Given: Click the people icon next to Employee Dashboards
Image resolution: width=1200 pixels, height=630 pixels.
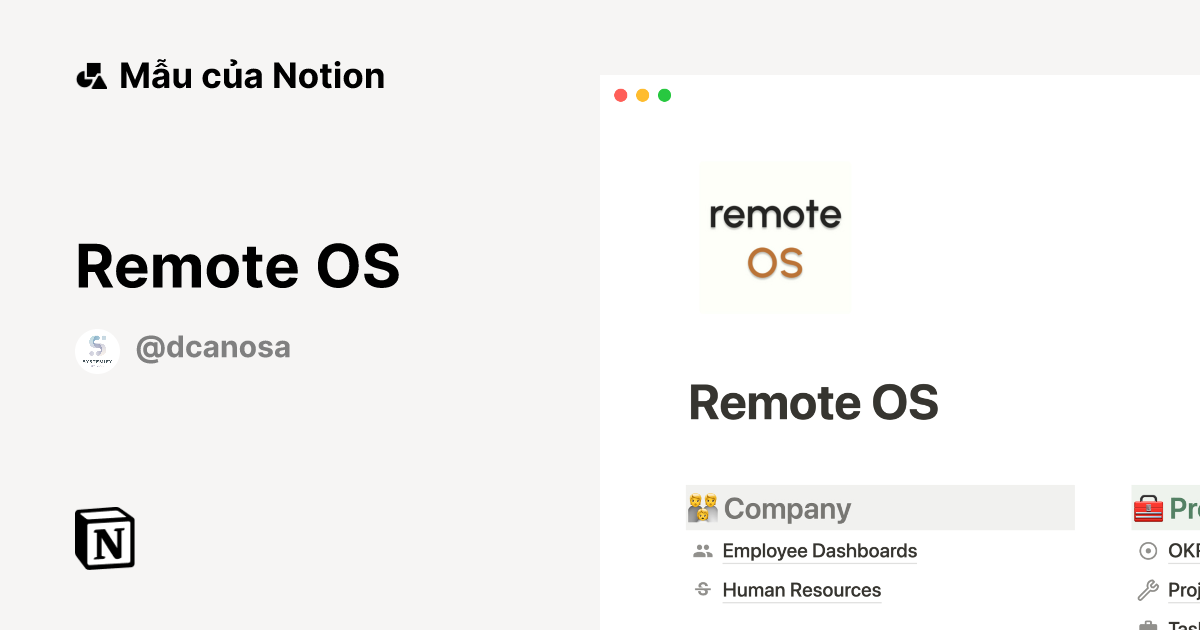Looking at the screenshot, I should coord(702,550).
